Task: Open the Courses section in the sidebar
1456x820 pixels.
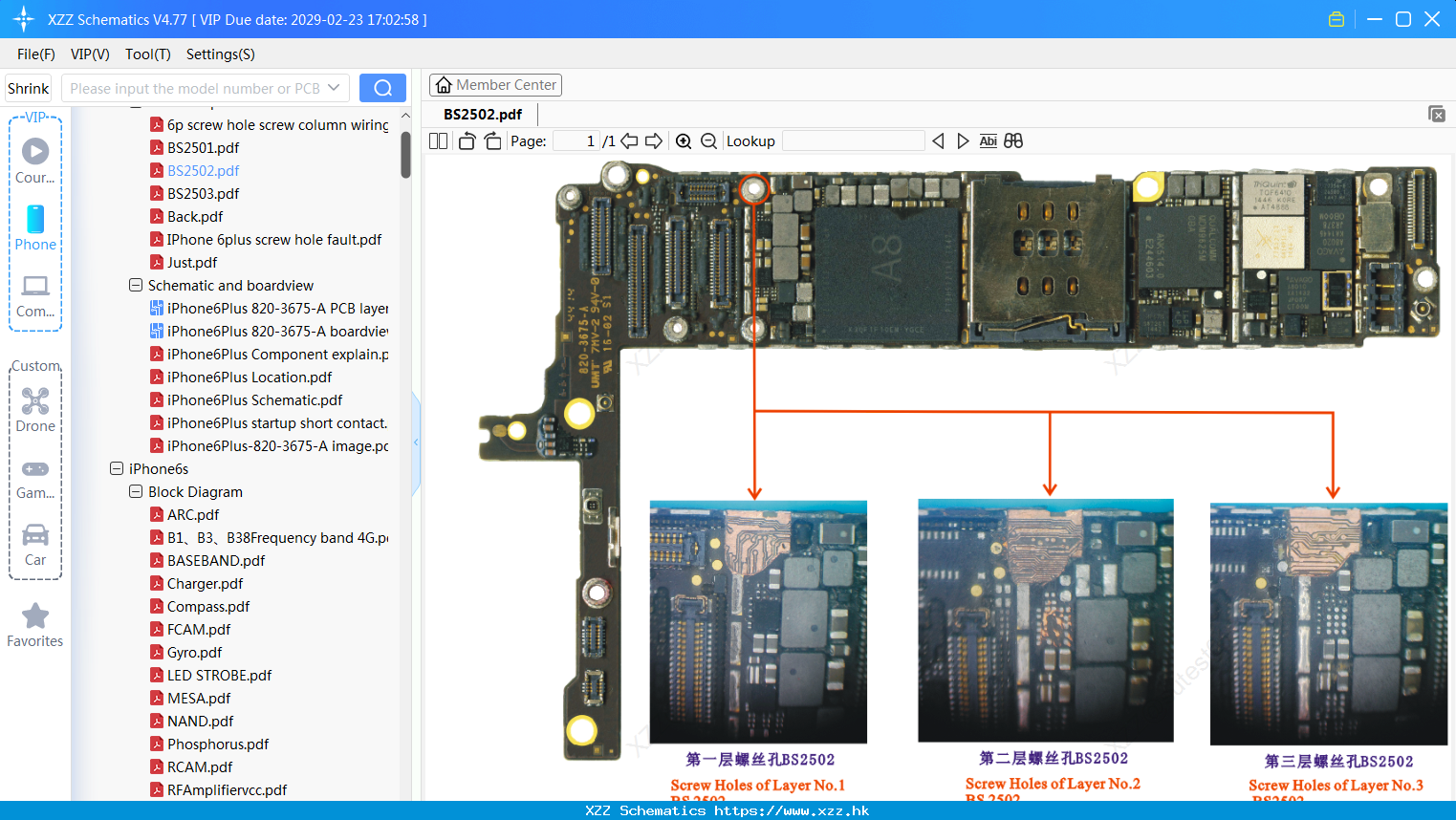Action: (35, 161)
